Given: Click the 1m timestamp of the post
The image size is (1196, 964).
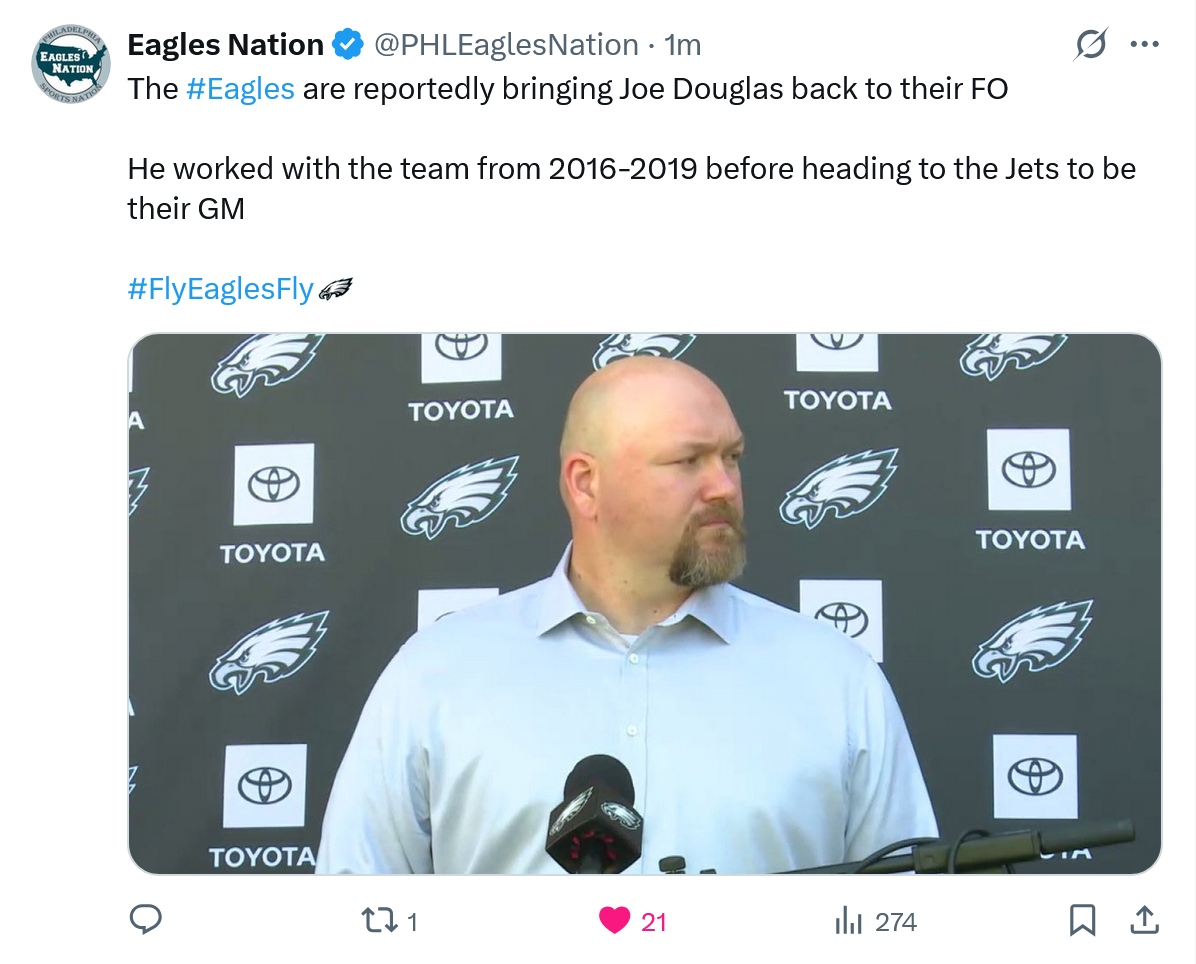Looking at the screenshot, I should pos(683,45).
